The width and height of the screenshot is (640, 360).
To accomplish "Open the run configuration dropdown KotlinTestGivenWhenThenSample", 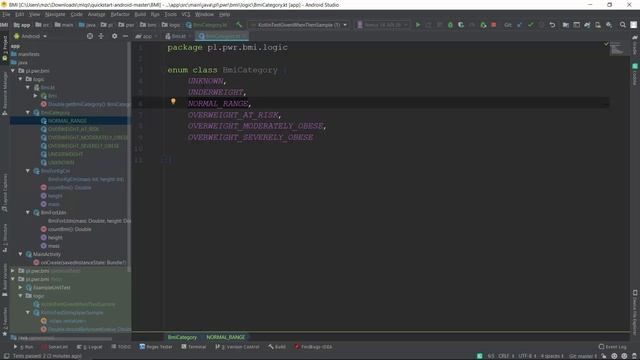I will pos(298,25).
